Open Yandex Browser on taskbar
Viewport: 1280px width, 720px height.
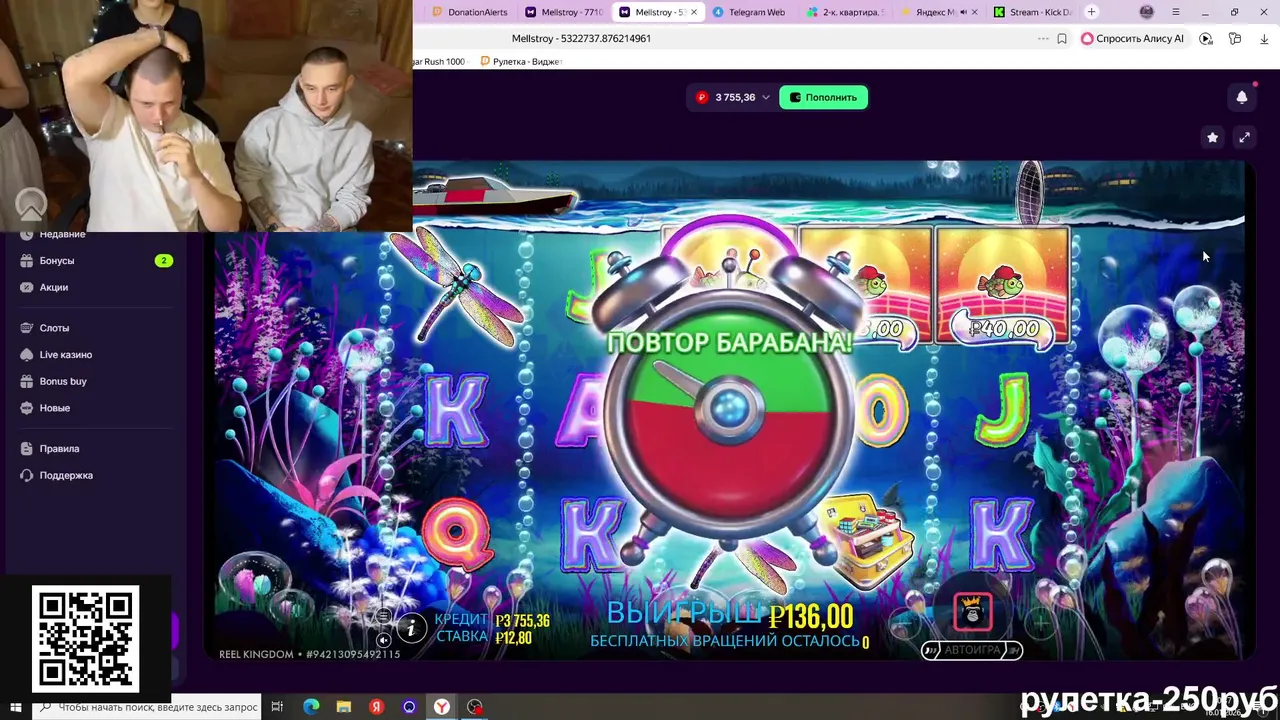441,707
